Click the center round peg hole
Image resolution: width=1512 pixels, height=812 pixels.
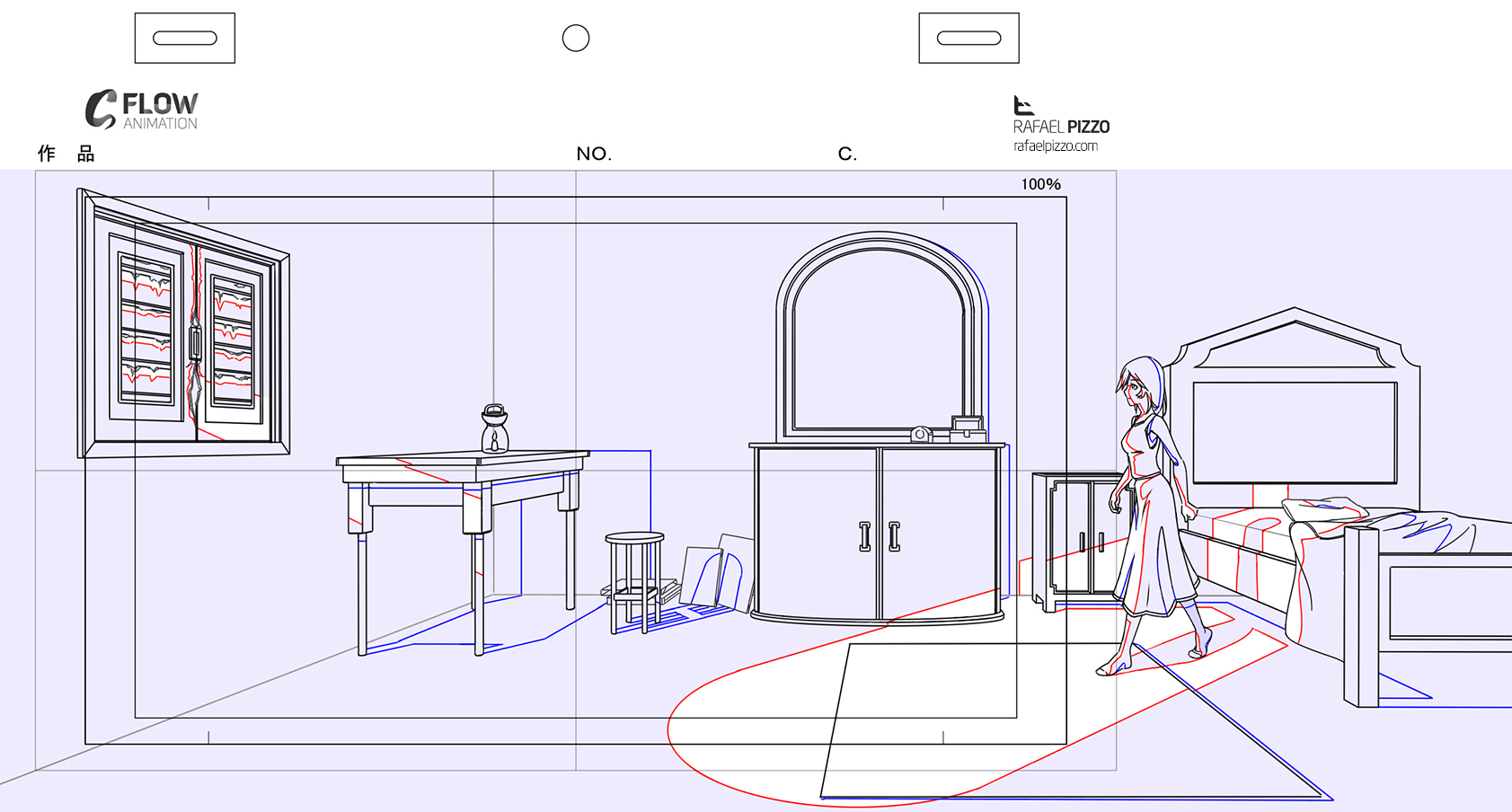pos(576,38)
